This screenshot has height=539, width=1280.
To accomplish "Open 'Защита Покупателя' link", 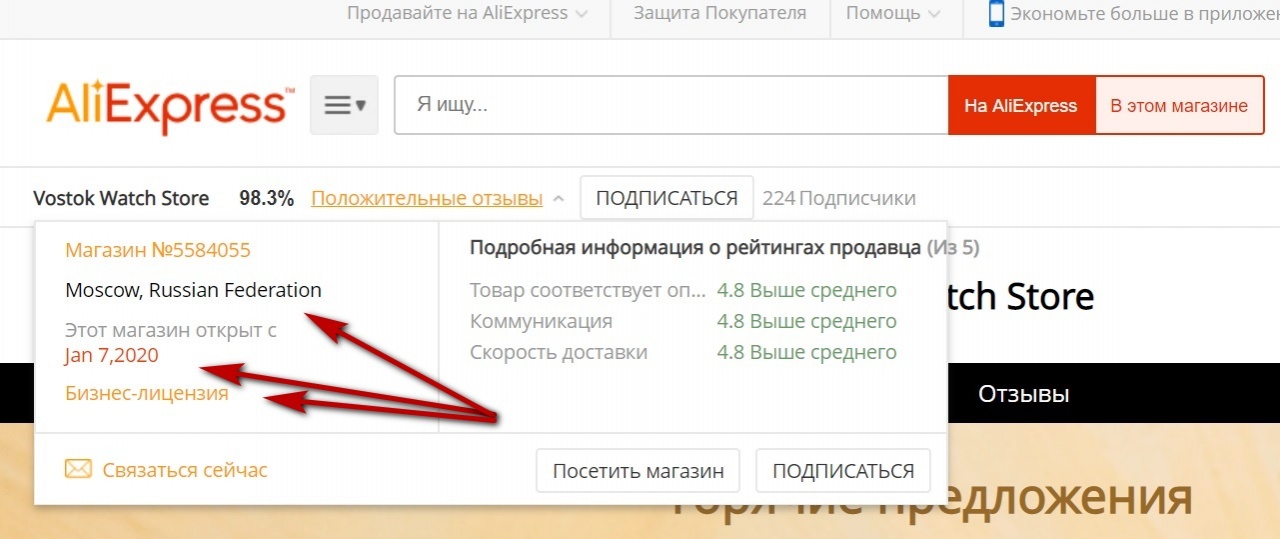I will tap(719, 14).
